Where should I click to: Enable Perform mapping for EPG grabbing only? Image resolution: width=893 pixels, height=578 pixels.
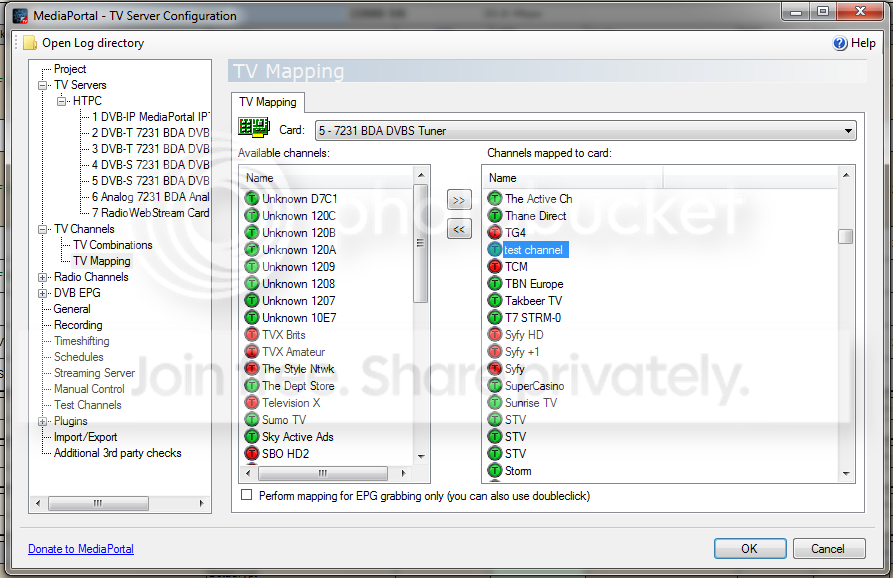coord(247,495)
